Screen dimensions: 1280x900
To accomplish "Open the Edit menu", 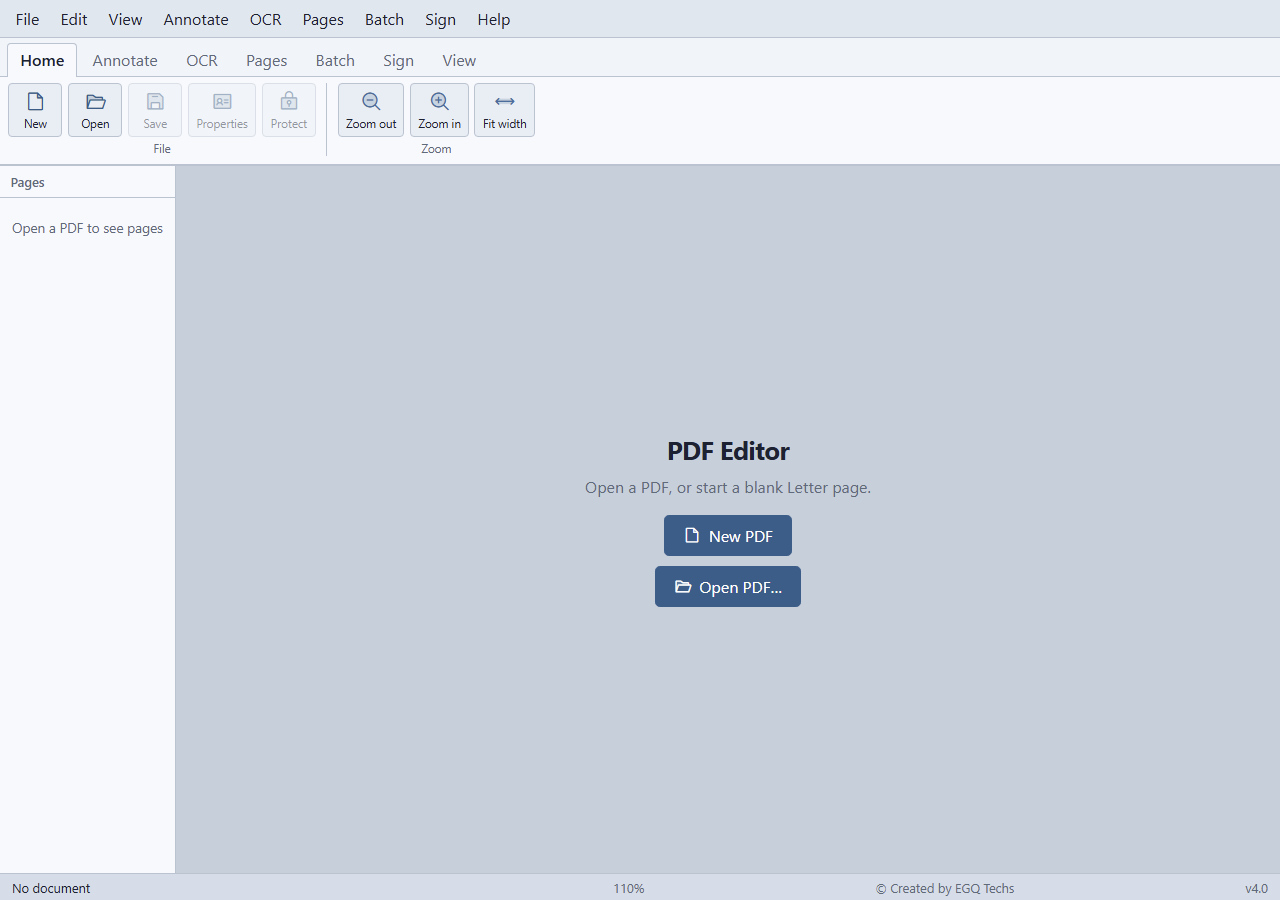I will click(x=74, y=19).
